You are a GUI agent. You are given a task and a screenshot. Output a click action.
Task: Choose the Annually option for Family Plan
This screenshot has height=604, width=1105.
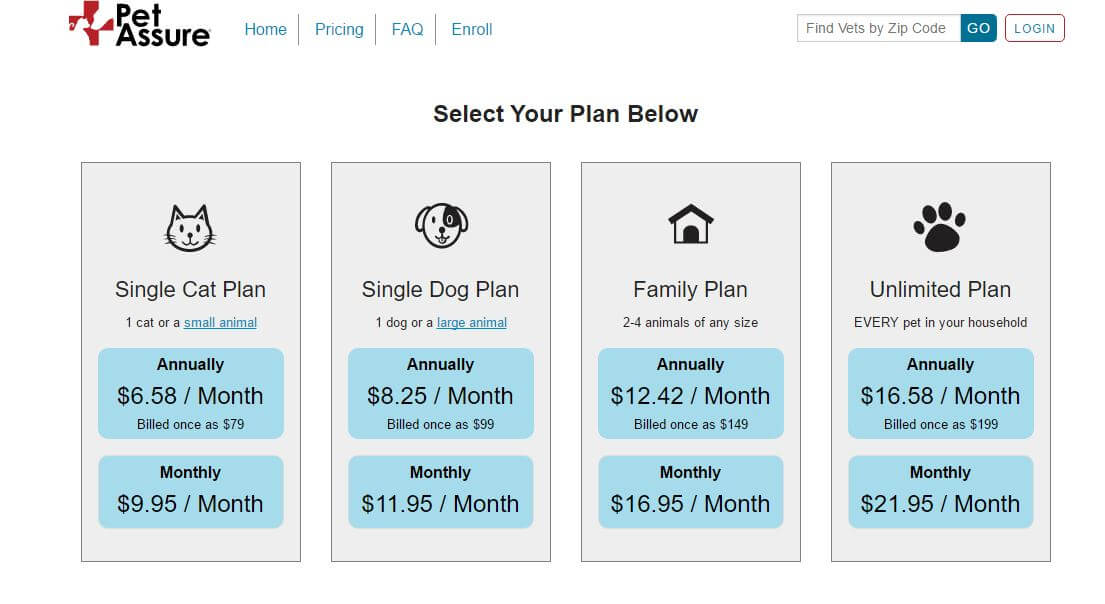690,393
